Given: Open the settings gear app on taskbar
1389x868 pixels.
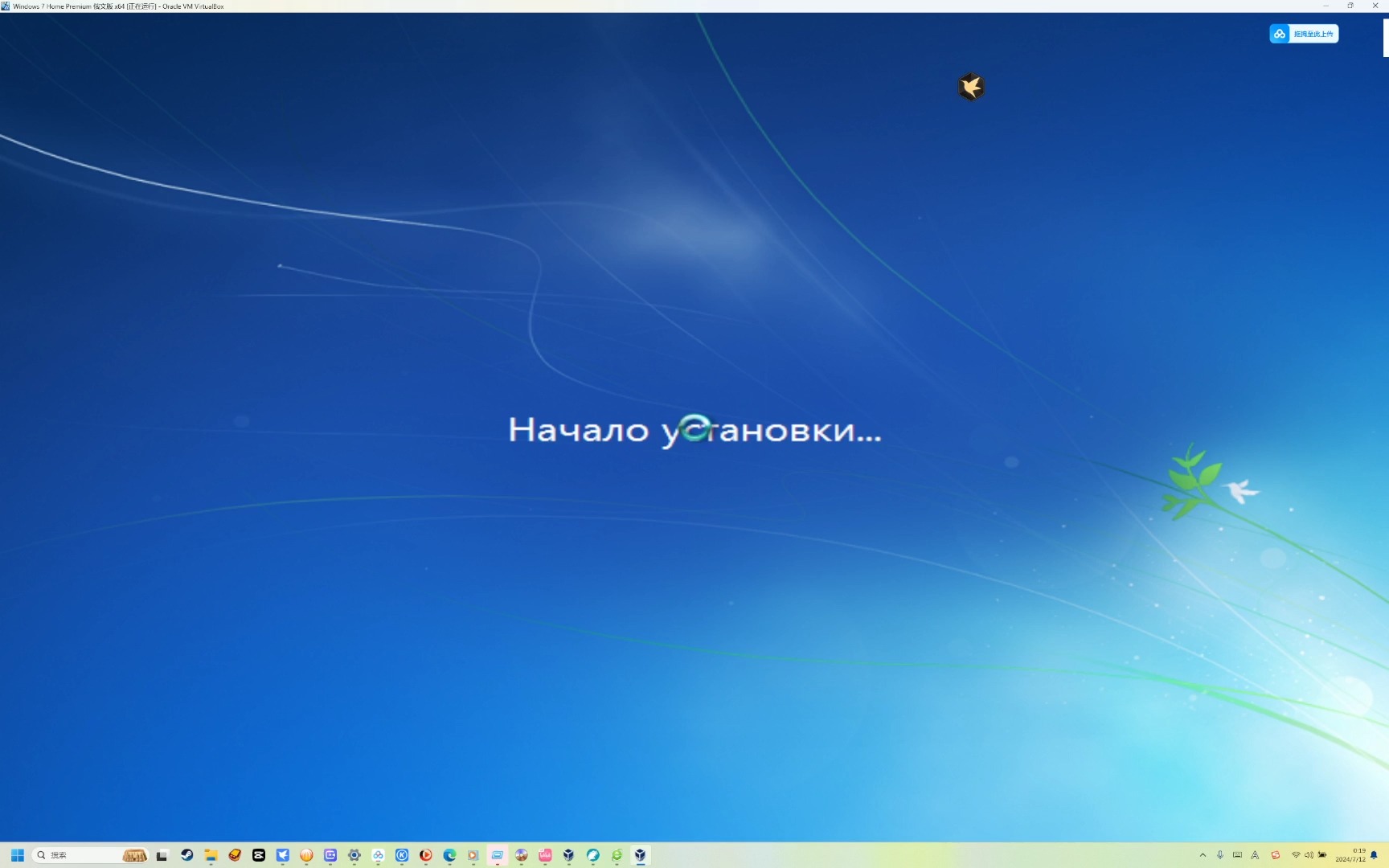Looking at the screenshot, I should coord(354,855).
